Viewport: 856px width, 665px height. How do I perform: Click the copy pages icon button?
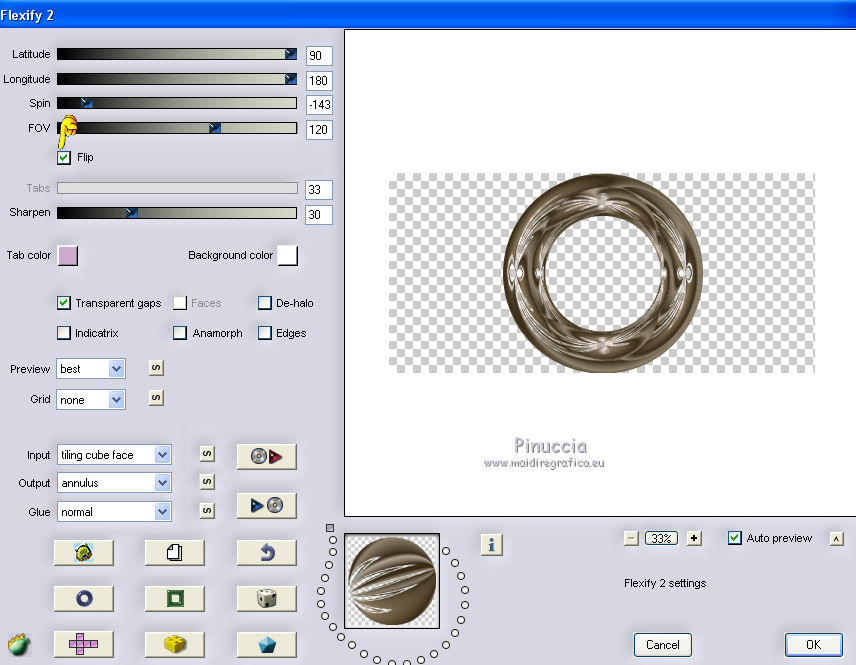tap(175, 553)
